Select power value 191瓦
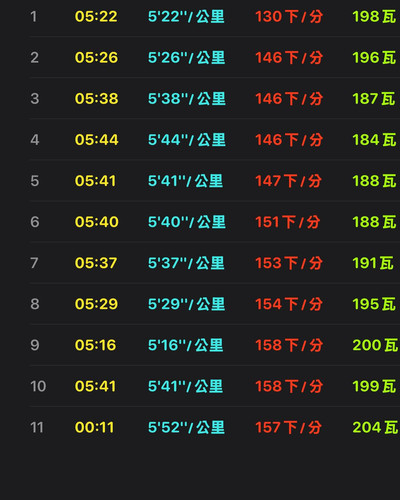This screenshot has height=500, width=400. coord(373,263)
